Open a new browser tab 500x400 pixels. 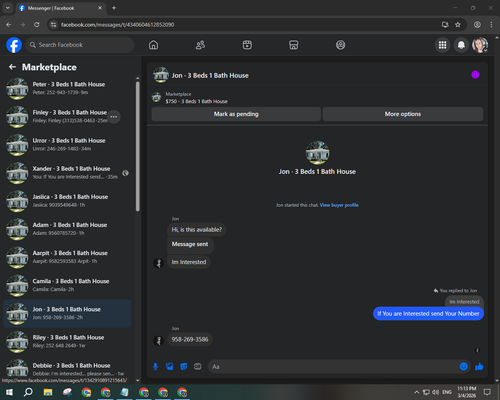pyautogui.click(x=114, y=8)
